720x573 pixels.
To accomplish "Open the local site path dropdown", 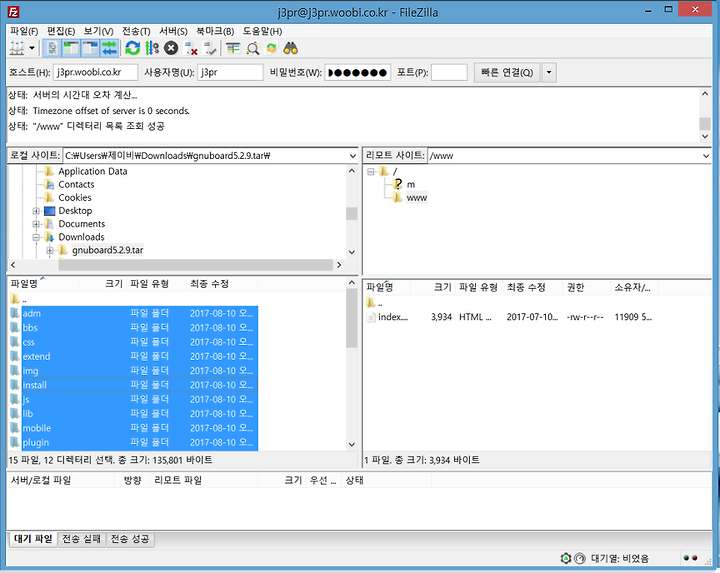I will [352, 156].
